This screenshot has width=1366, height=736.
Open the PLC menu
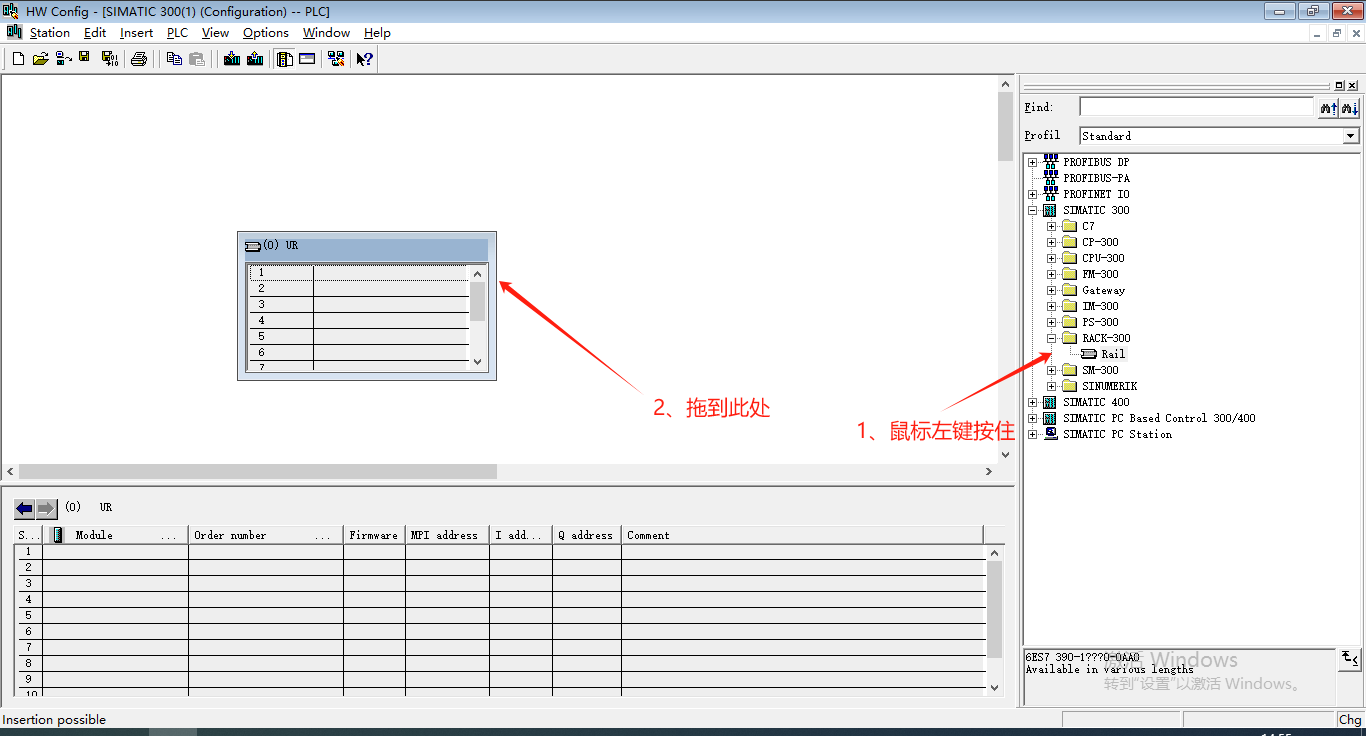(177, 33)
